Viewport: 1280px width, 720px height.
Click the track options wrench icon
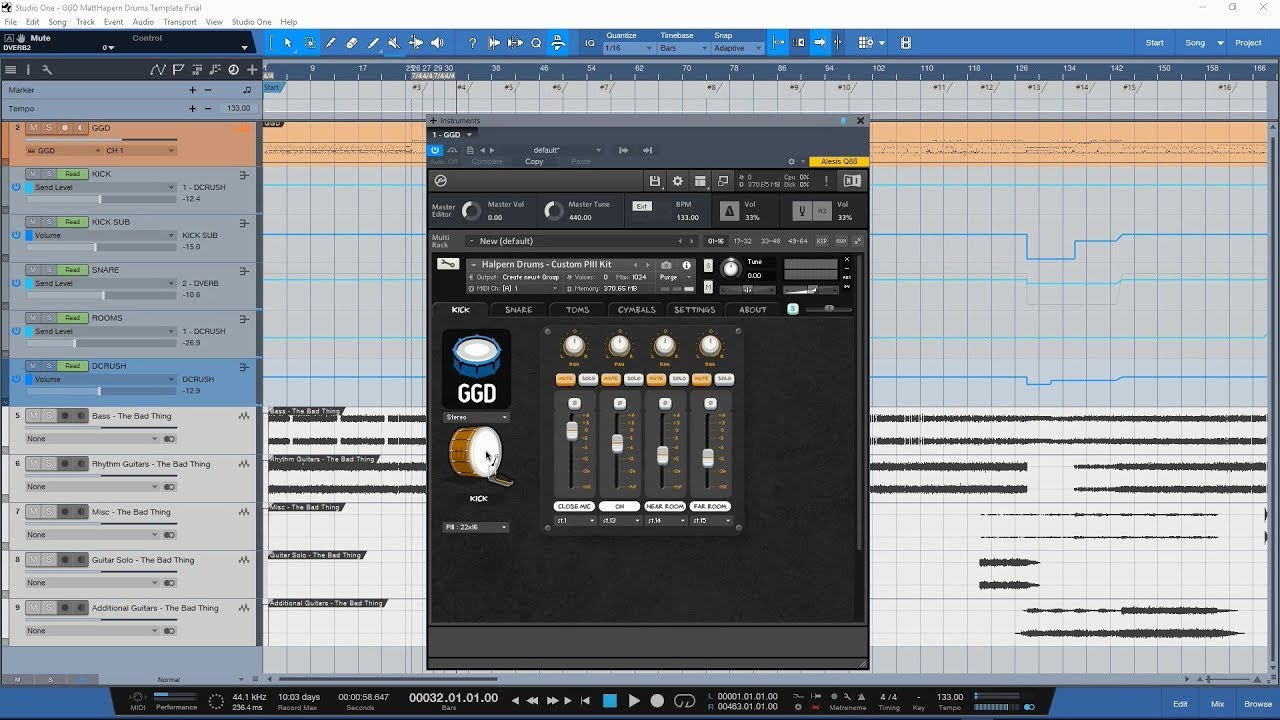click(46, 69)
